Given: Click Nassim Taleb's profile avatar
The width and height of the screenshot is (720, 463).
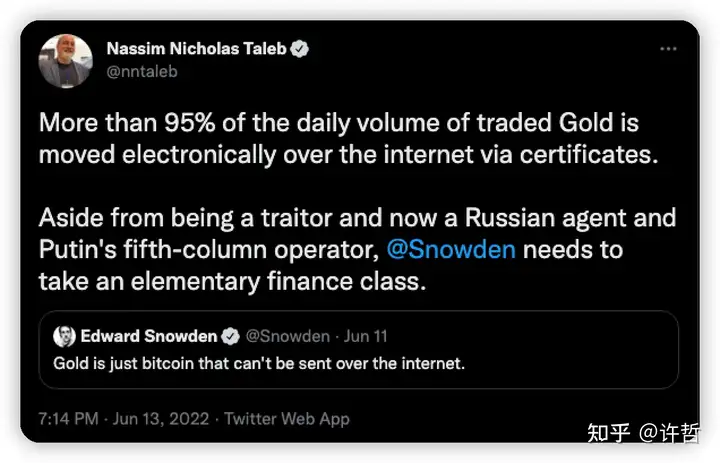Looking at the screenshot, I should click(x=65, y=60).
